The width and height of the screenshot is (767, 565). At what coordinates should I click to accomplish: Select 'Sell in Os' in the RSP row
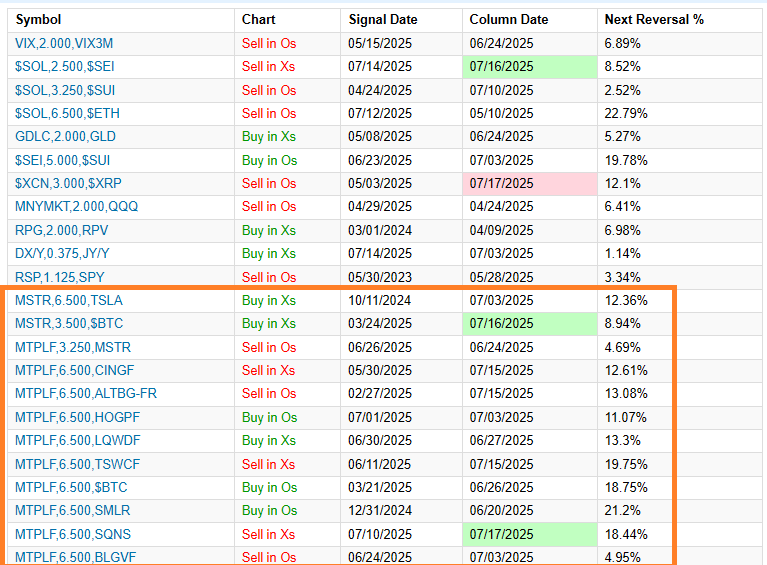[x=269, y=277]
